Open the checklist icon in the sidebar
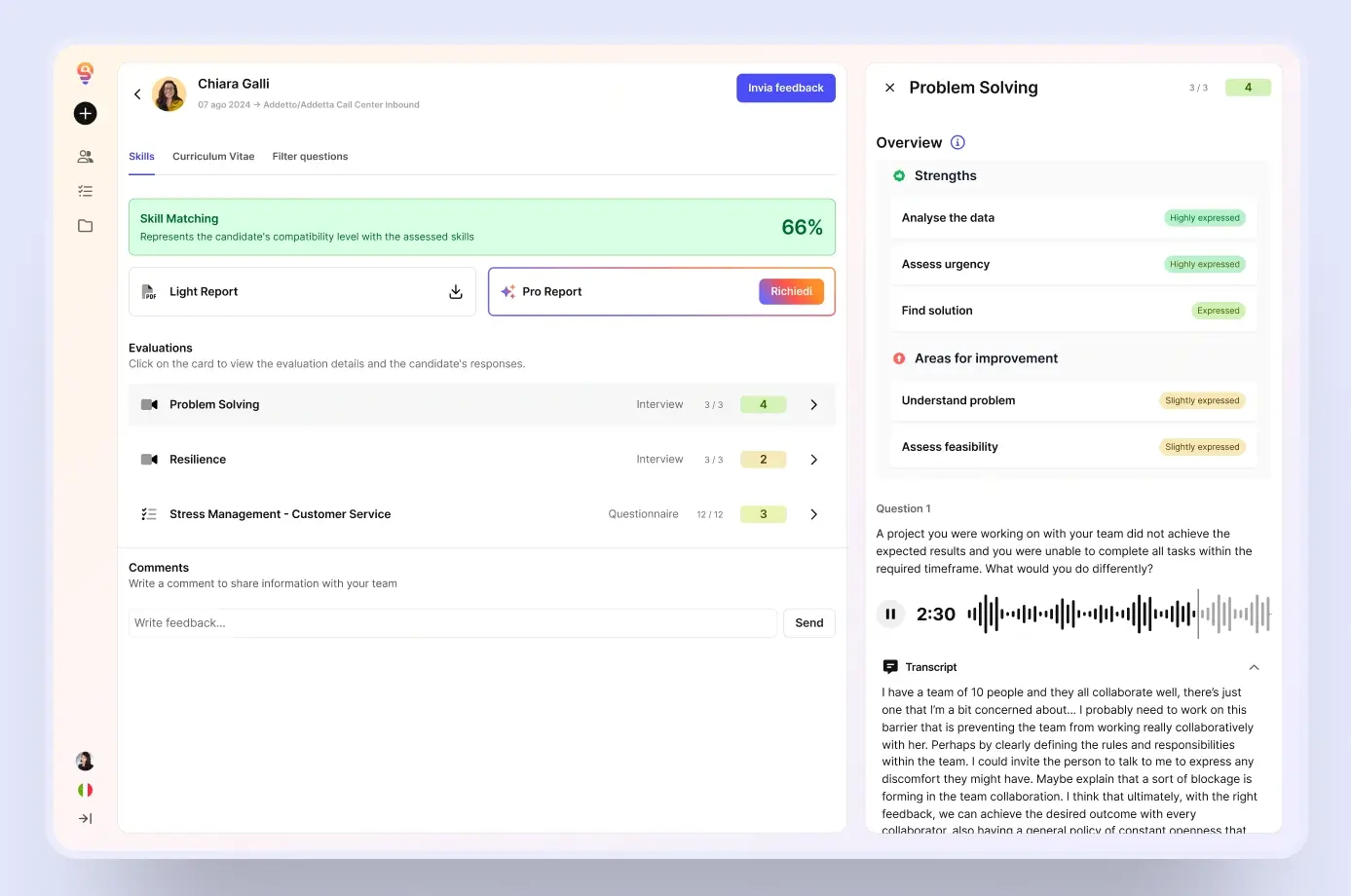The image size is (1351, 896). pos(85,191)
